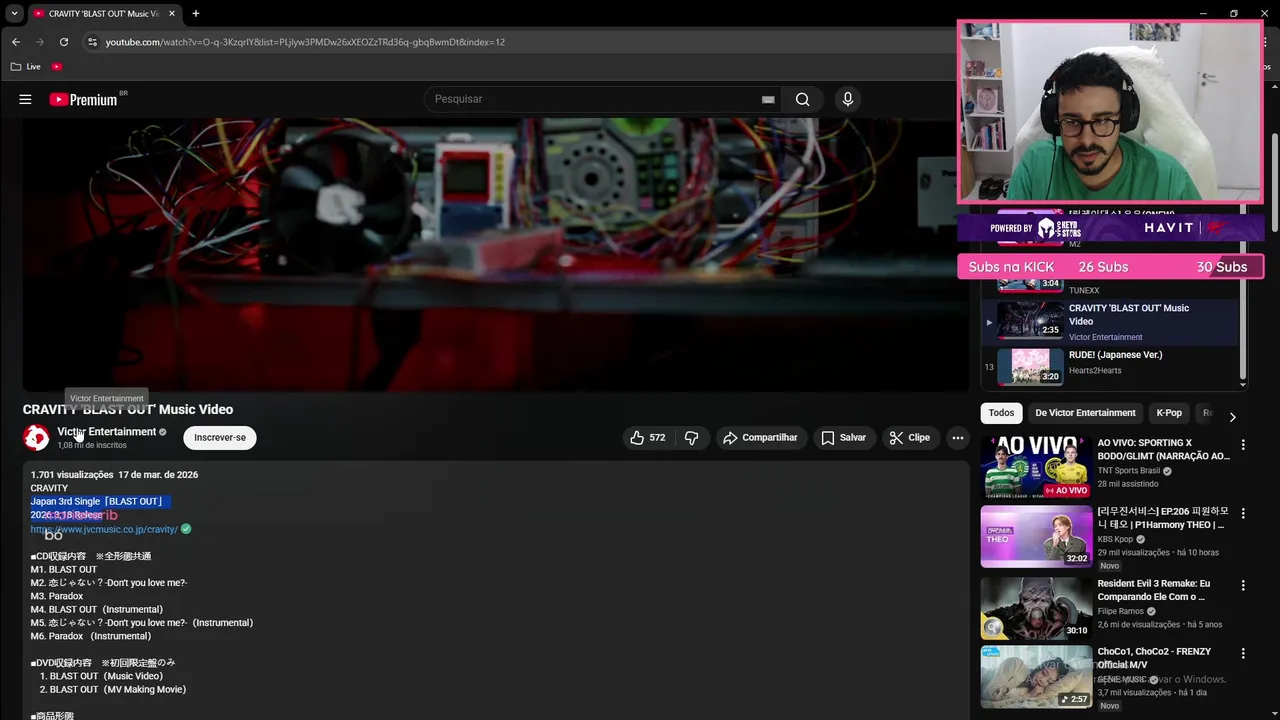This screenshot has height=720, width=1280.
Task: Click the forward navigation arrow
Action: [x=39, y=42]
